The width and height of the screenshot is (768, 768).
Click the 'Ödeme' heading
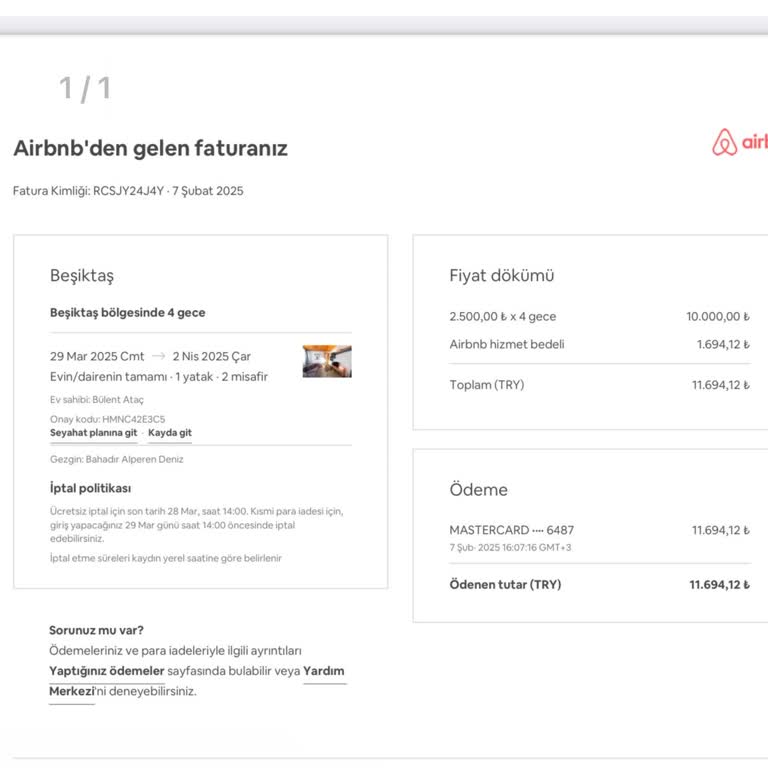479,490
